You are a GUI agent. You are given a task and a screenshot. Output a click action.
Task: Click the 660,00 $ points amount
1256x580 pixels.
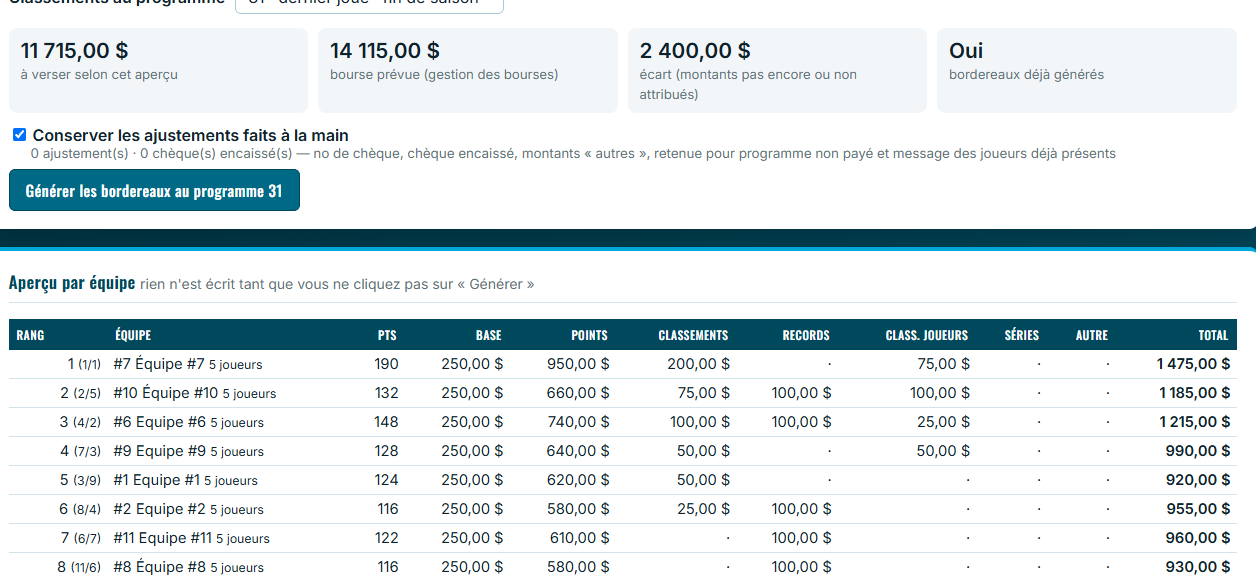(577, 393)
